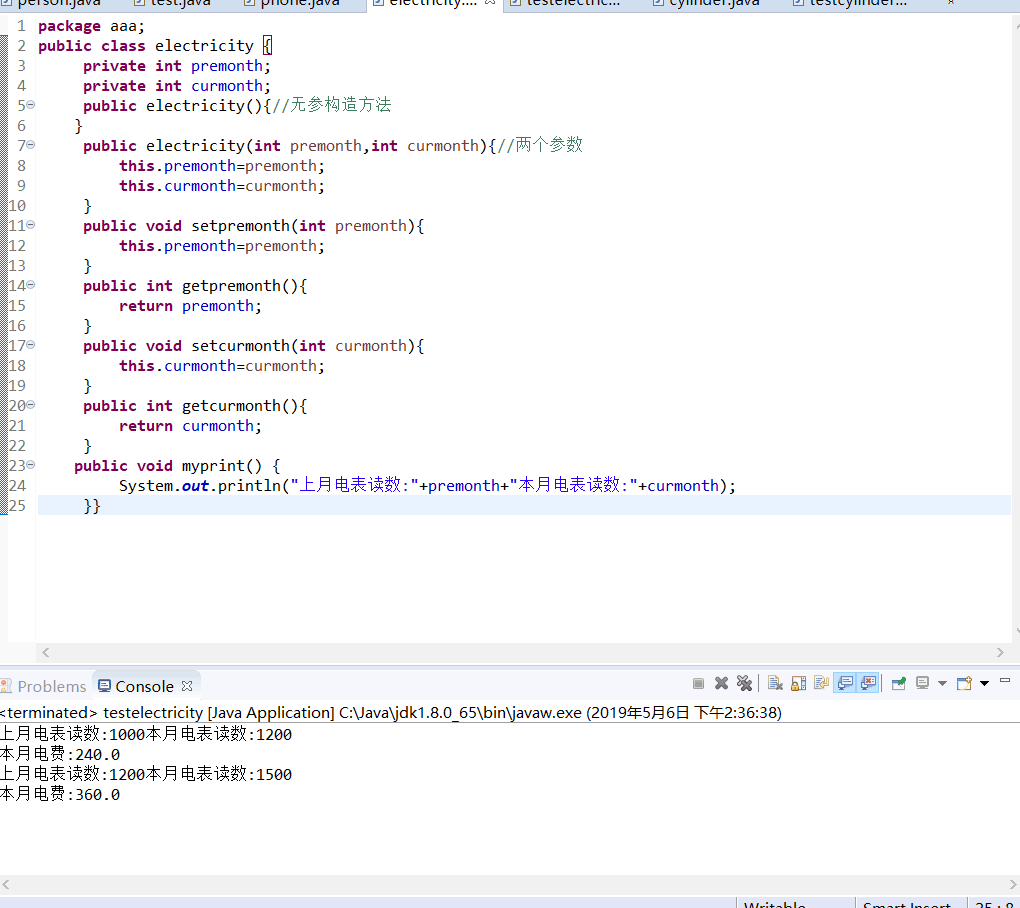
Task: Click the closing braces on line 25
Action: pos(92,506)
